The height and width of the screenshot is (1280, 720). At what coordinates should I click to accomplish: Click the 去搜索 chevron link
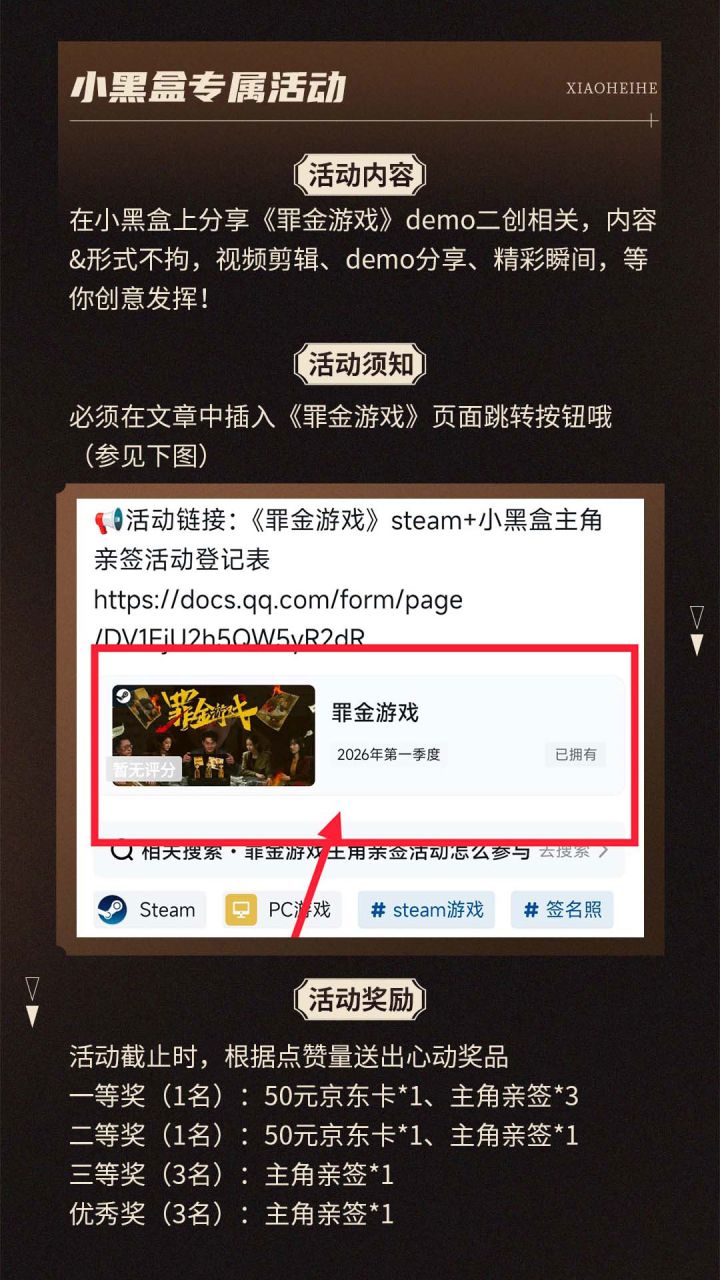pyautogui.click(x=574, y=851)
